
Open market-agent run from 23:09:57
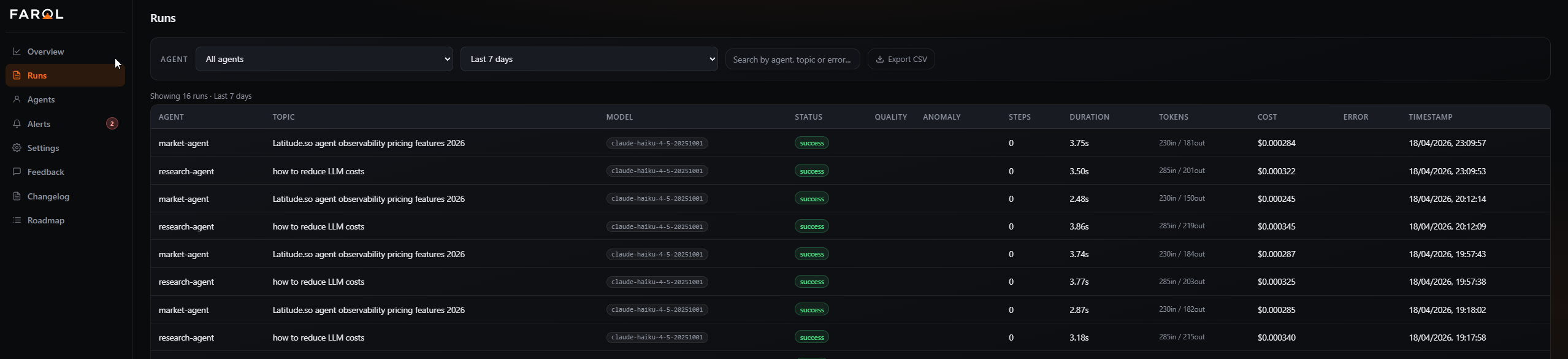(x=851, y=143)
